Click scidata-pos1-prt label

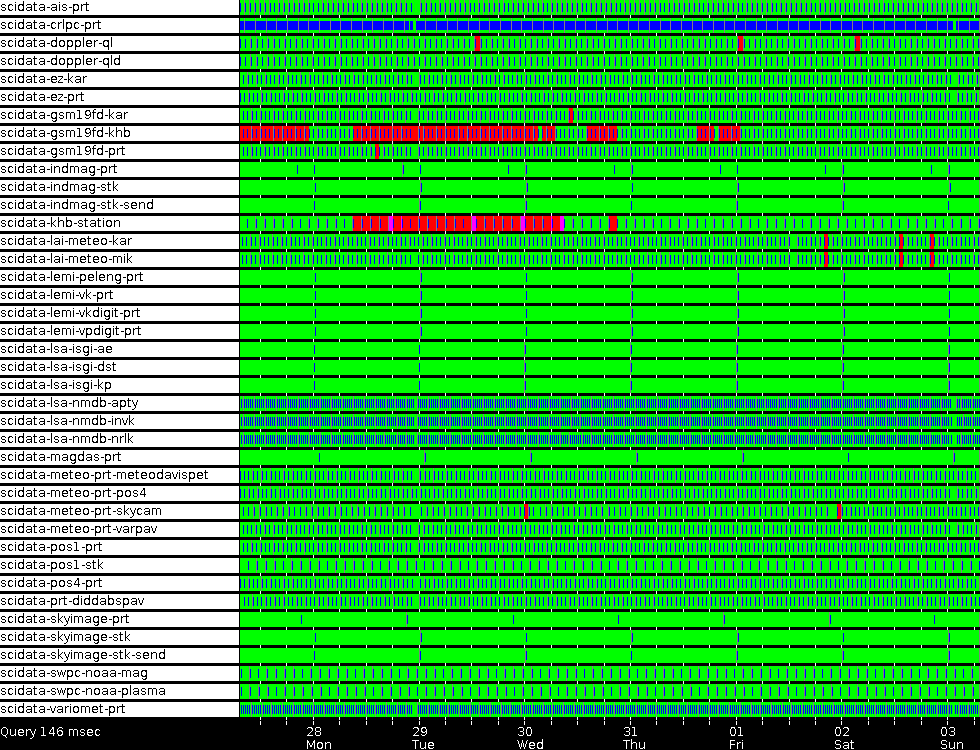pyautogui.click(x=51, y=547)
